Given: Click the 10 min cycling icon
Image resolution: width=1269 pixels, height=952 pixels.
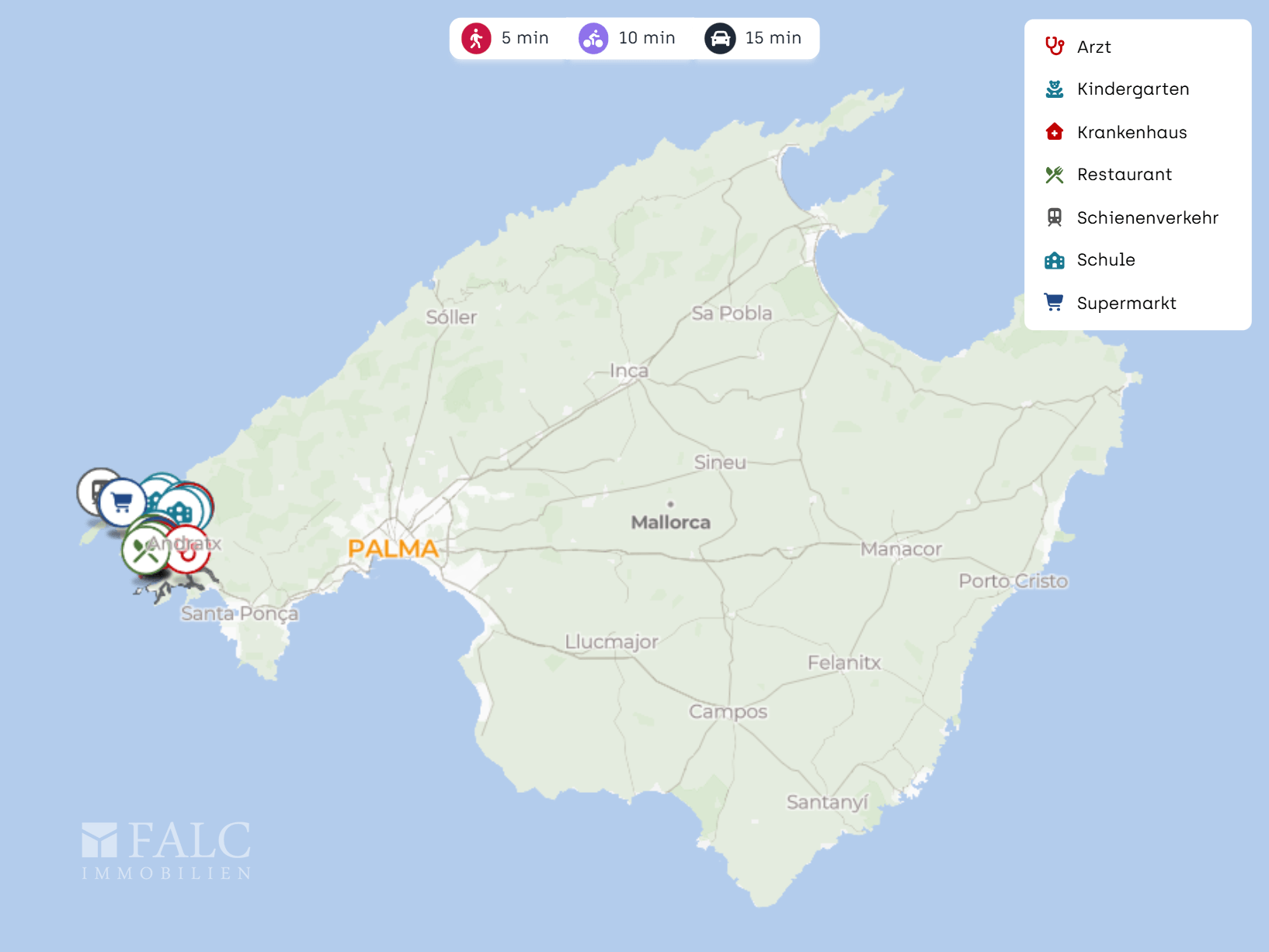Looking at the screenshot, I should point(593,38).
